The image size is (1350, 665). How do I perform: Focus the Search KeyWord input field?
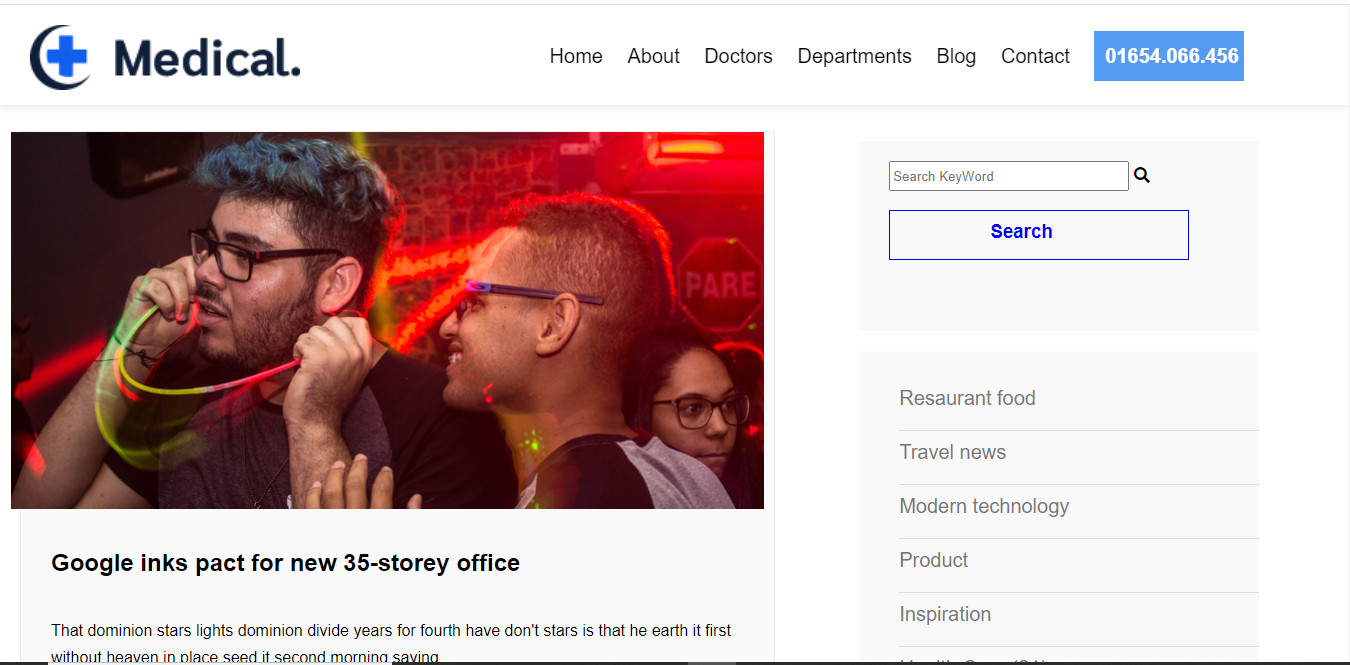[x=1008, y=176]
